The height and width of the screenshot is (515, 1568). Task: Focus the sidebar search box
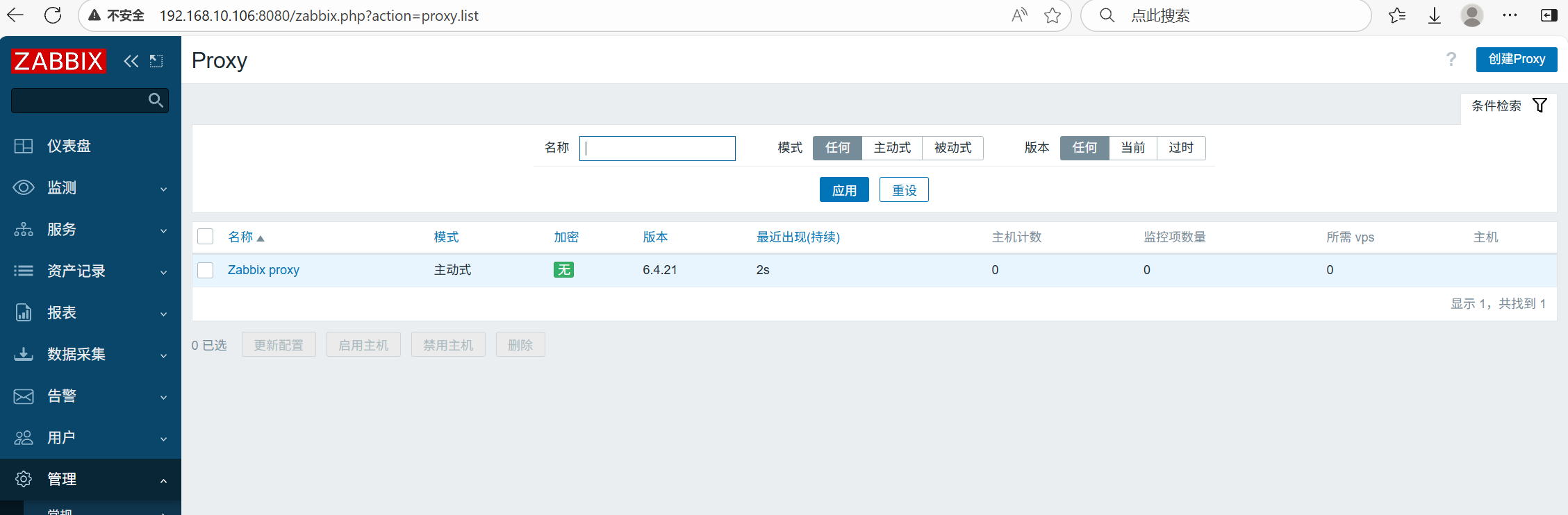point(90,101)
